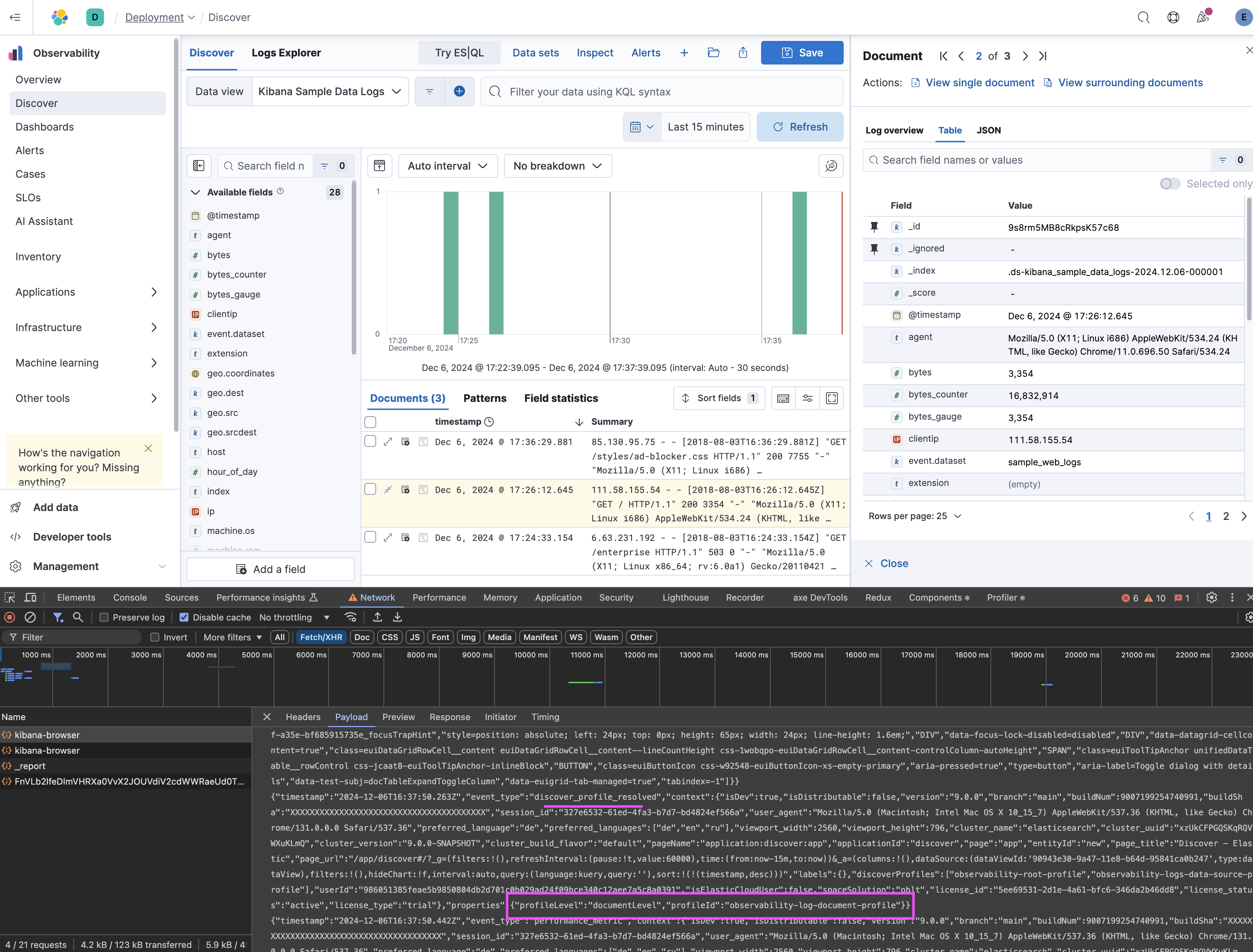Check the Invert filter checkbox
This screenshot has height=952, width=1253.
tap(155, 637)
